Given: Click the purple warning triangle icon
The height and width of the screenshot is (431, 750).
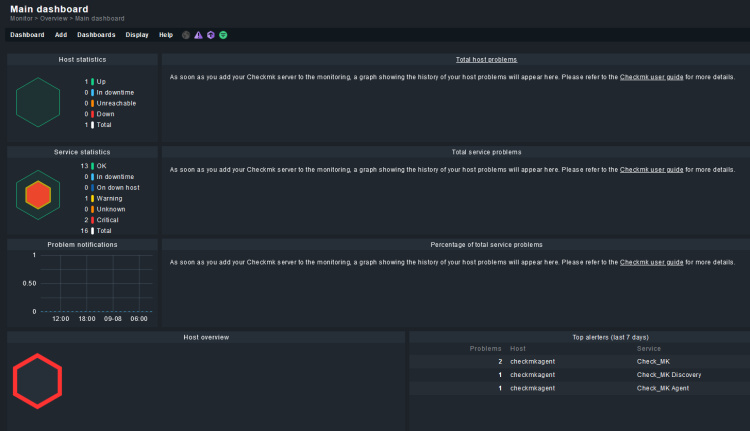Looking at the screenshot, I should [x=198, y=35].
